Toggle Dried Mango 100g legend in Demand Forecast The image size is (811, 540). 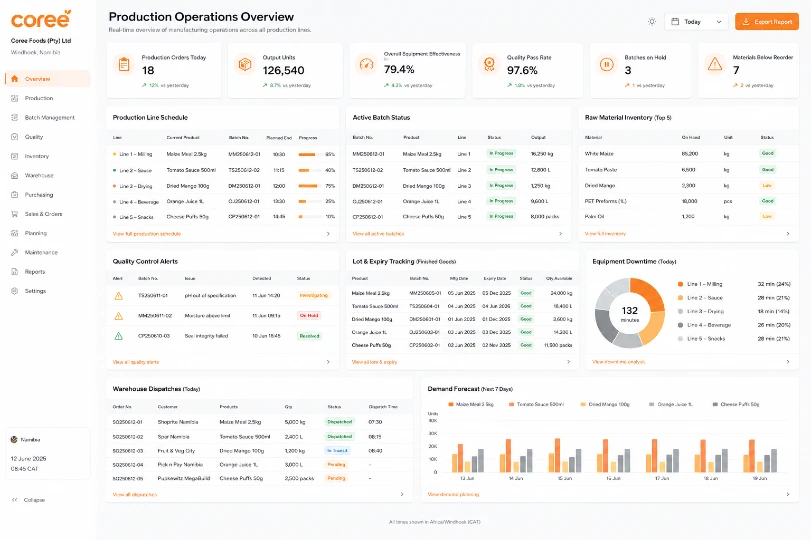[605, 404]
